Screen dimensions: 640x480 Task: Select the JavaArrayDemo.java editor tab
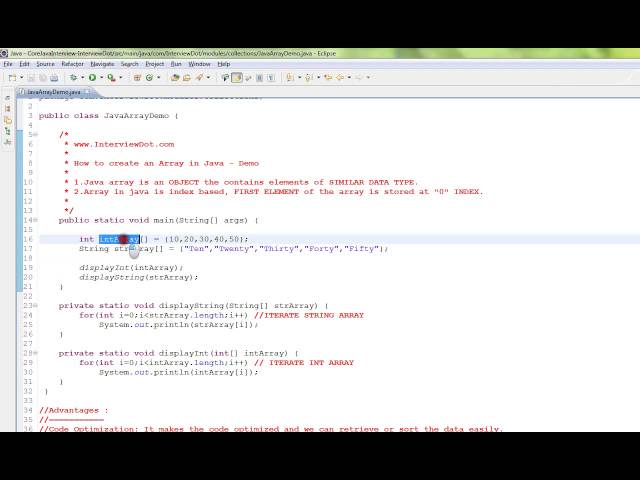(x=53, y=92)
